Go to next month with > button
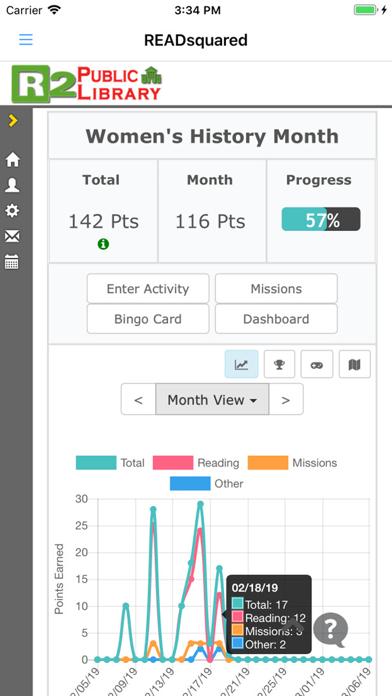 [286, 399]
